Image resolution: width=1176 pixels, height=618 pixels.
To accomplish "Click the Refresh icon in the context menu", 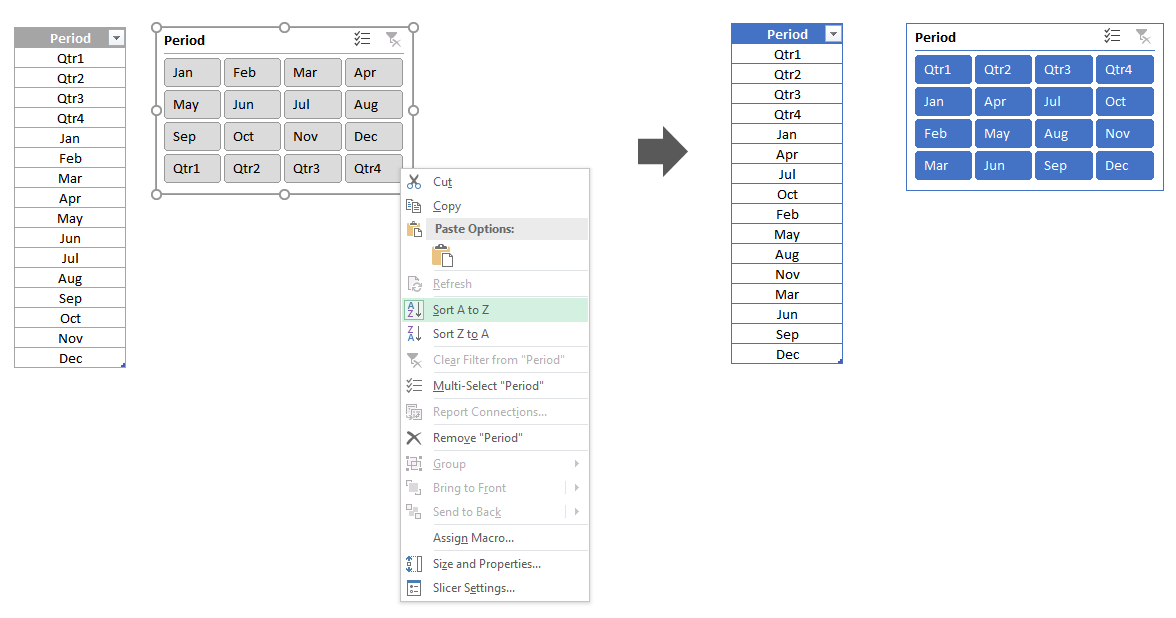I will point(414,282).
